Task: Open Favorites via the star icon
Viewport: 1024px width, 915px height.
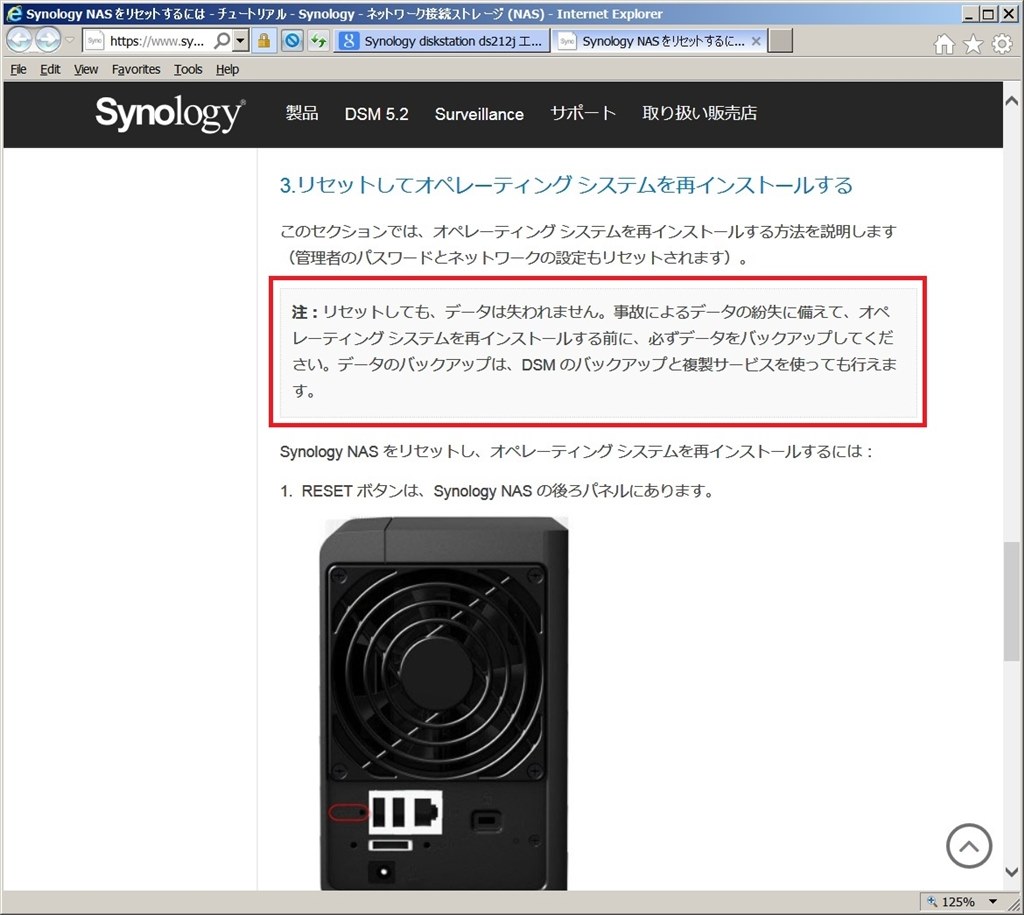Action: pyautogui.click(x=973, y=44)
